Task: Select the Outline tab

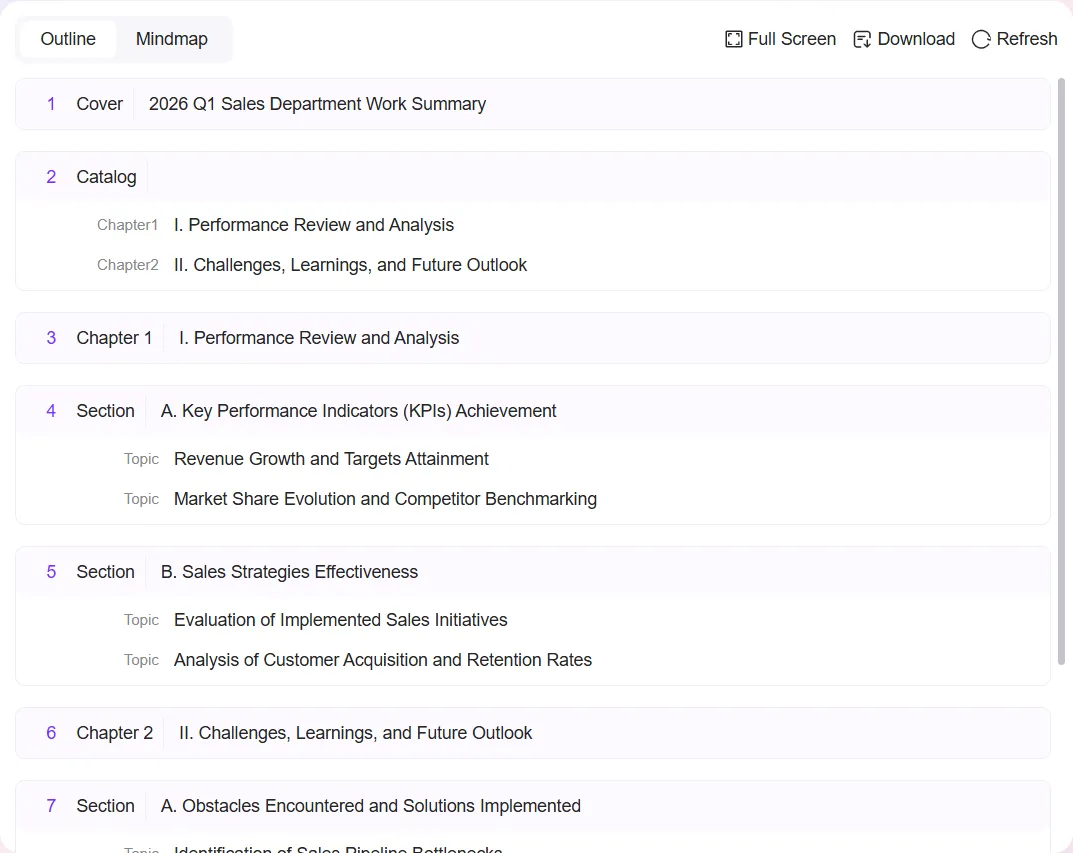Action: tap(68, 39)
